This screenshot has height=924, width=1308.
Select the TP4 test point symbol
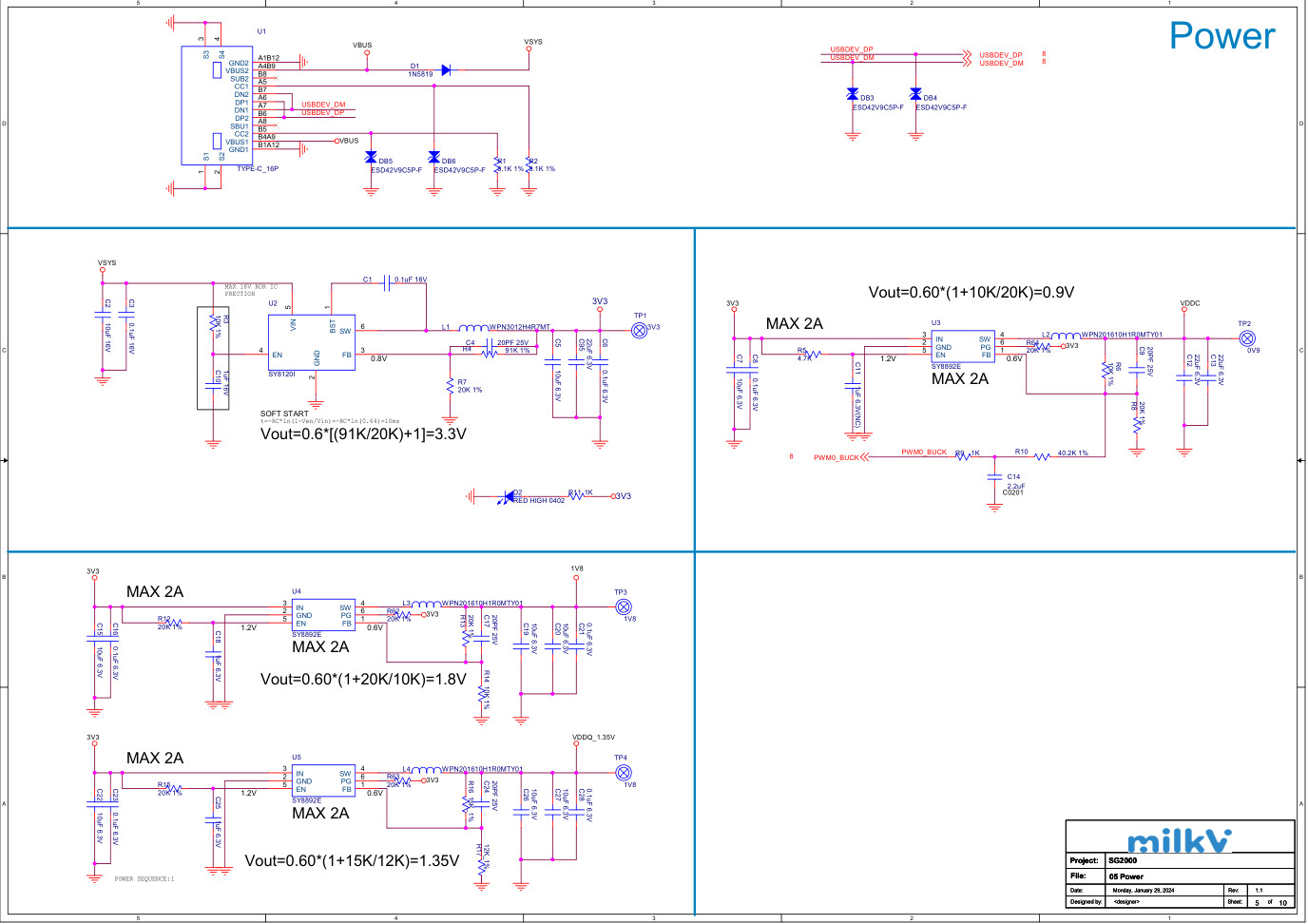coord(624,773)
